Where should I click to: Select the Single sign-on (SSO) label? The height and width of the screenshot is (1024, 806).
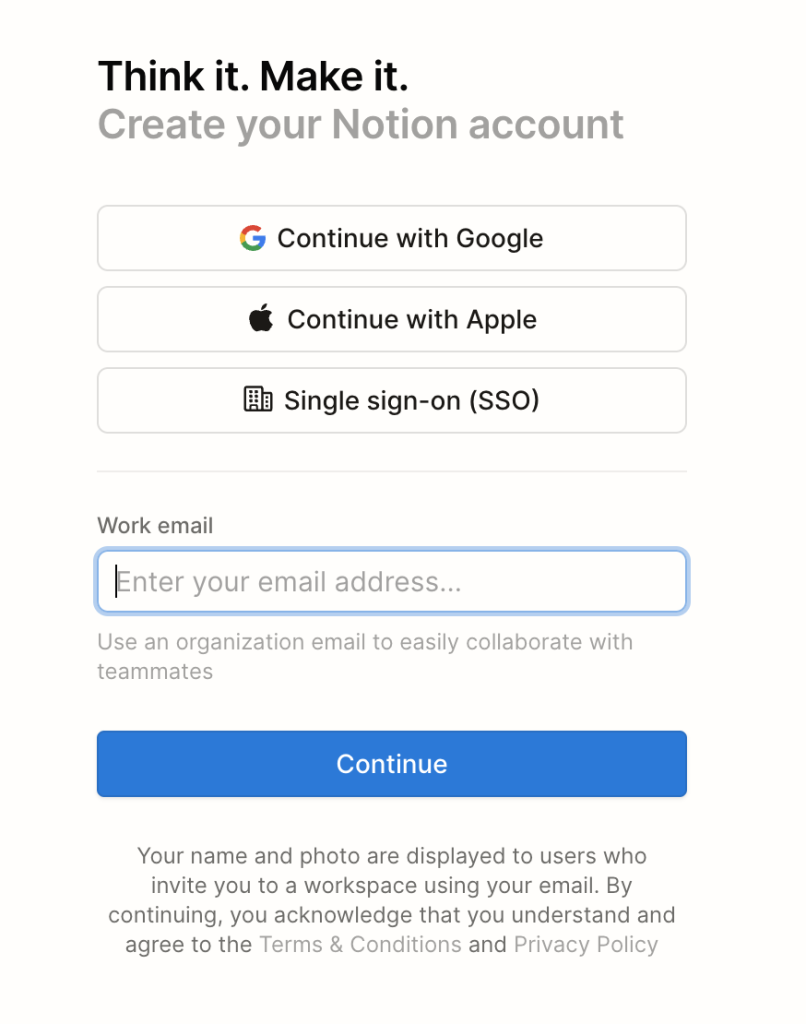coord(412,400)
